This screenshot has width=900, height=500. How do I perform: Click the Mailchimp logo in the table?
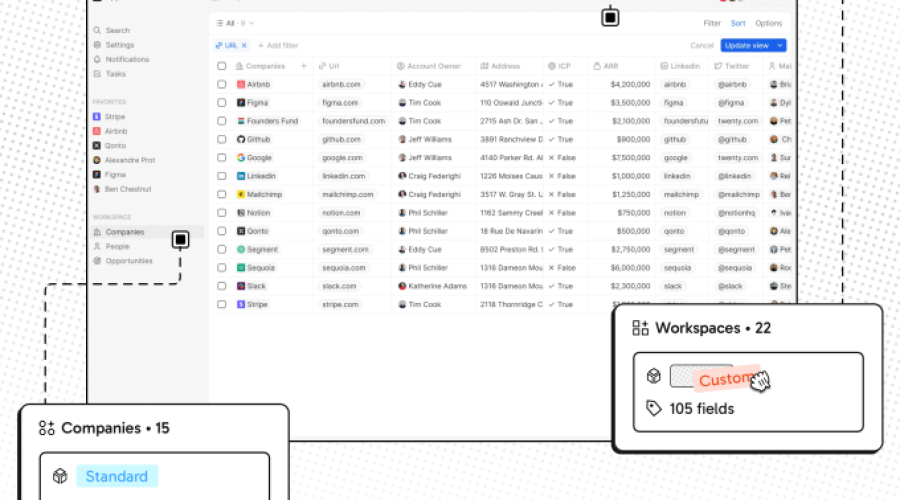241,195
